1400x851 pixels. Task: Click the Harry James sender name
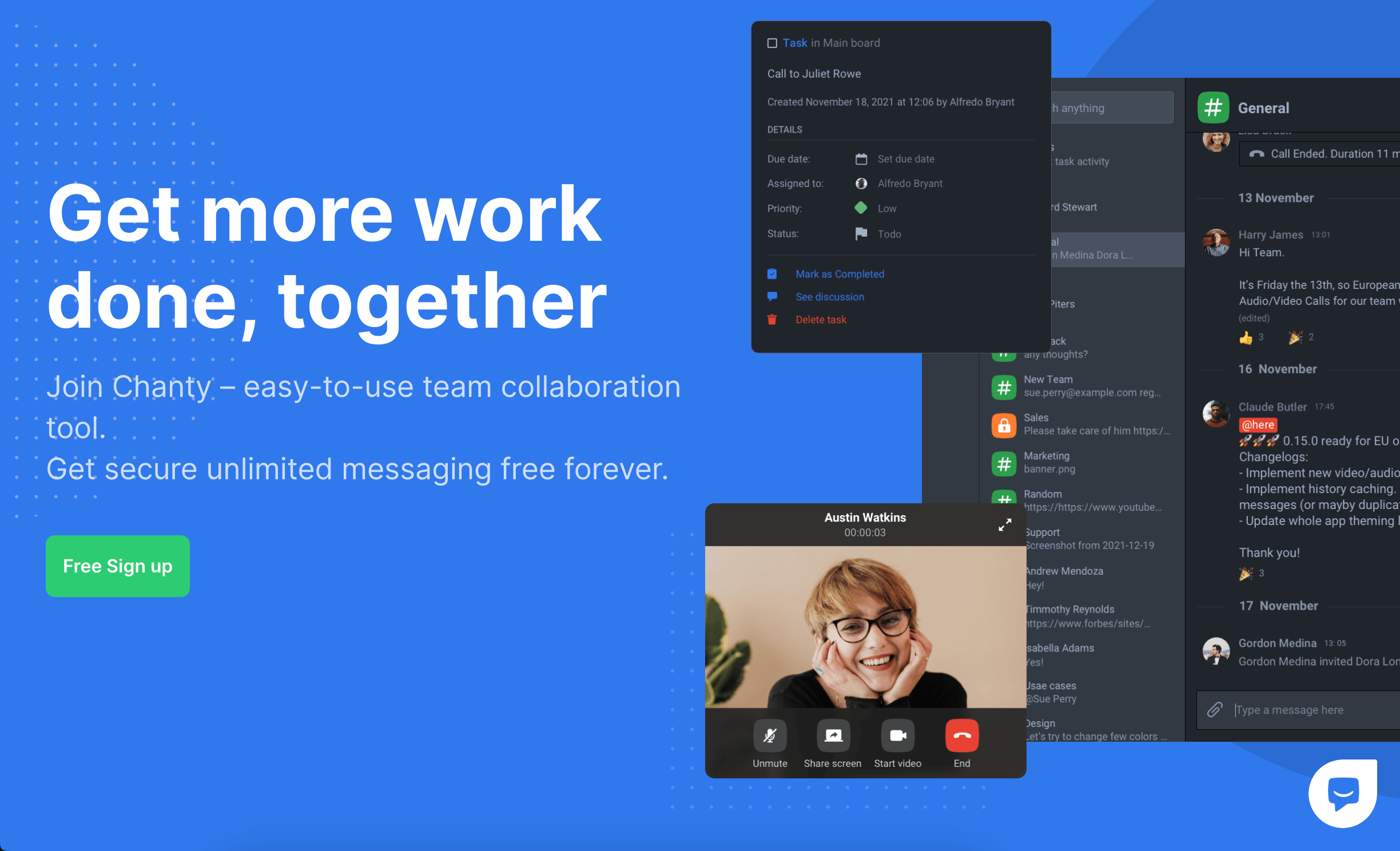1271,234
